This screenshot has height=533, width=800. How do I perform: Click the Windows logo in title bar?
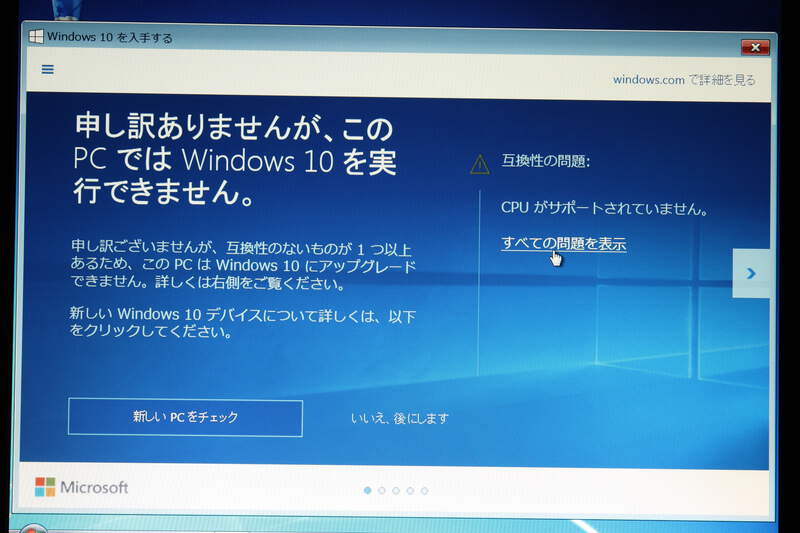(36, 37)
